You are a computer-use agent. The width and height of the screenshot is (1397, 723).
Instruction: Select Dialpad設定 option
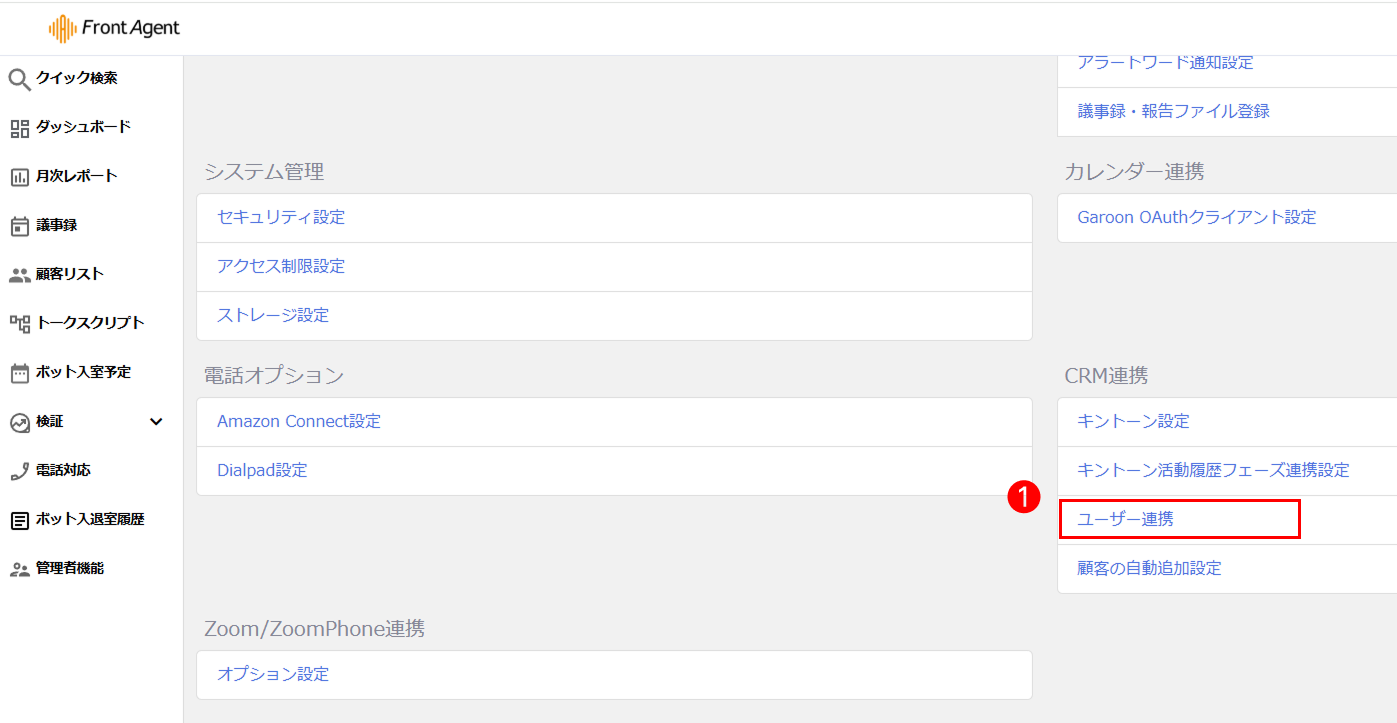pyautogui.click(x=262, y=471)
